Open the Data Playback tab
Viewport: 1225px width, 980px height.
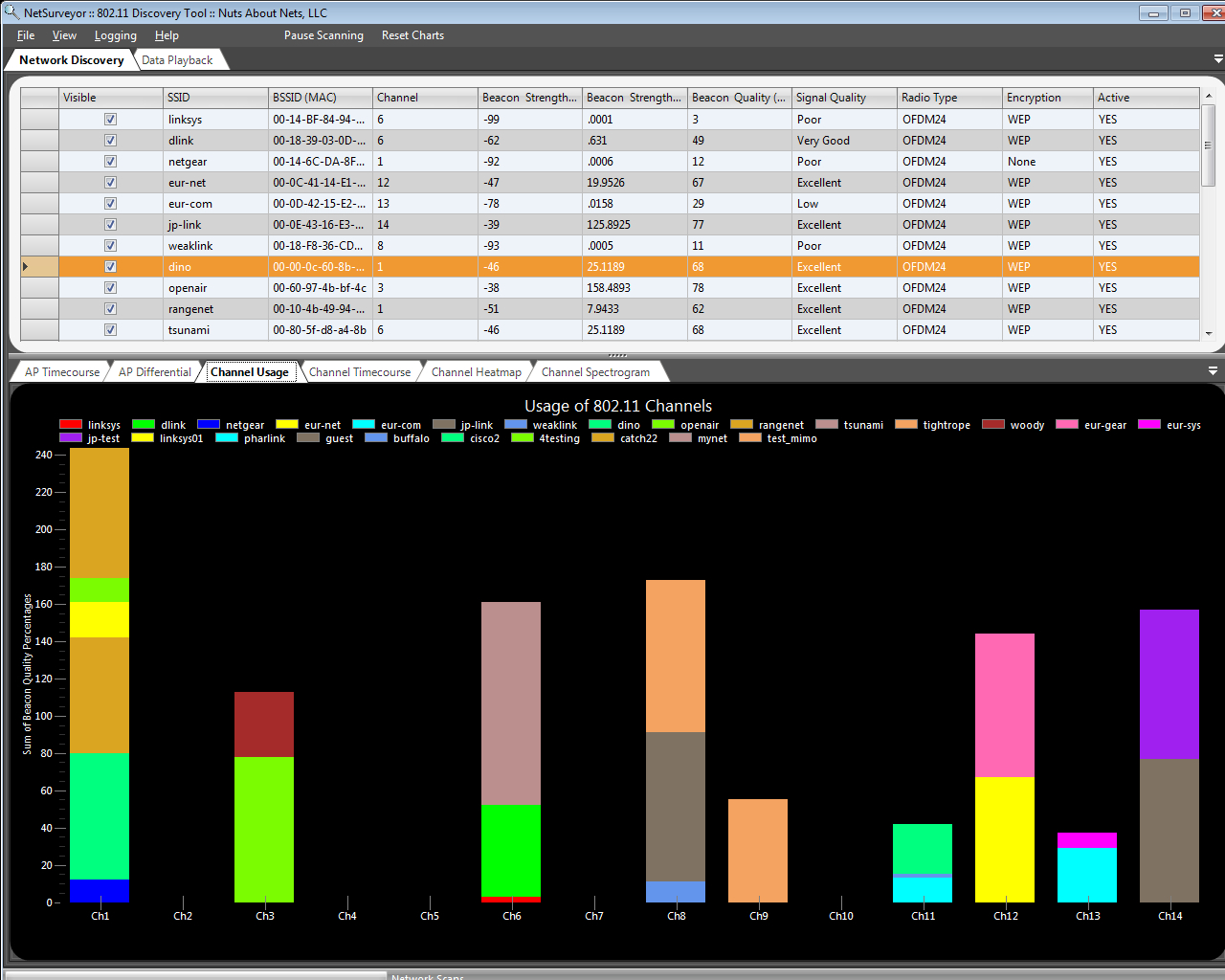pyautogui.click(x=177, y=60)
